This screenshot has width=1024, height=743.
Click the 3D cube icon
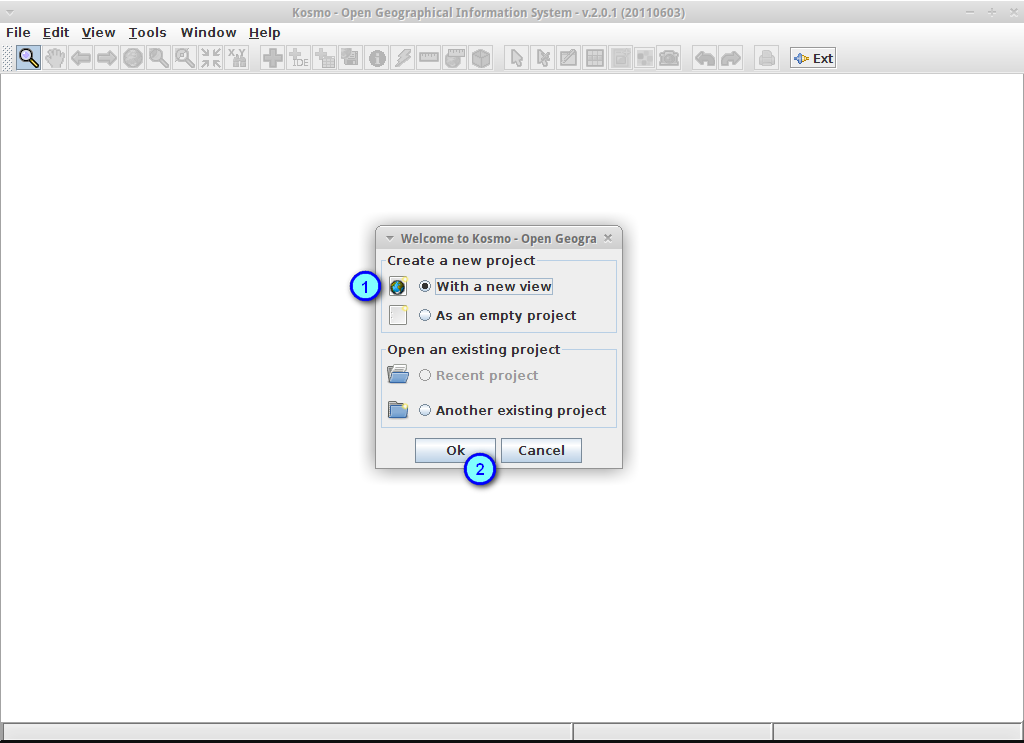[481, 58]
